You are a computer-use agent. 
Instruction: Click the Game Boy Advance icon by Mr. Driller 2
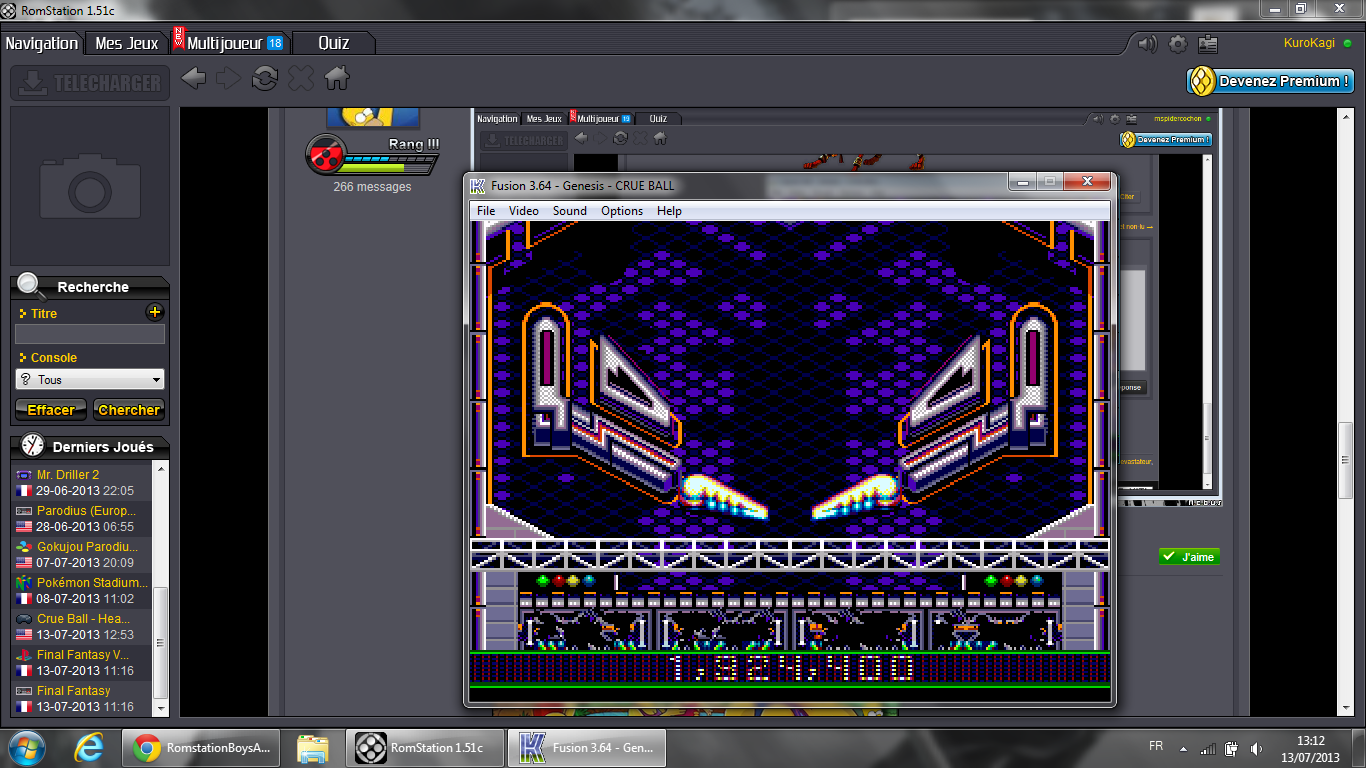[x=24, y=474]
